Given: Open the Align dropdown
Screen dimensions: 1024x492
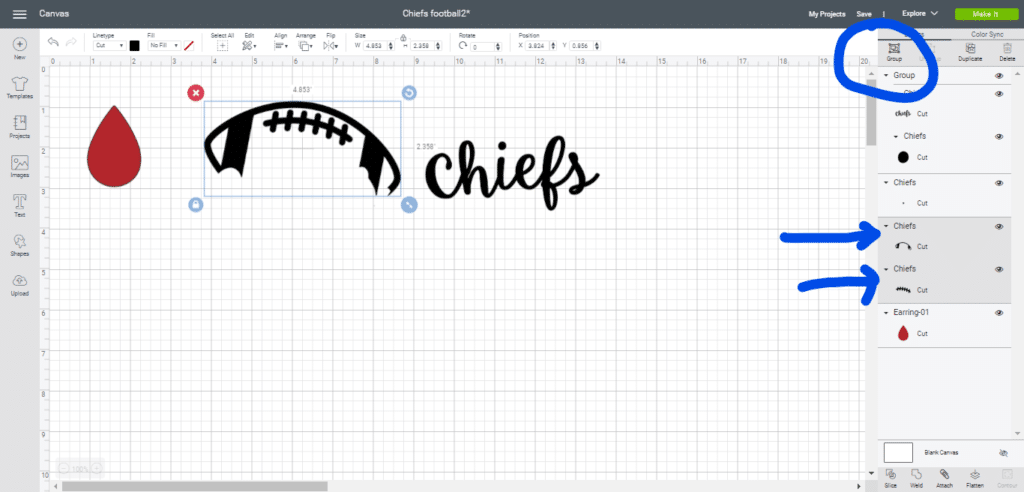Looking at the screenshot, I should [281, 46].
